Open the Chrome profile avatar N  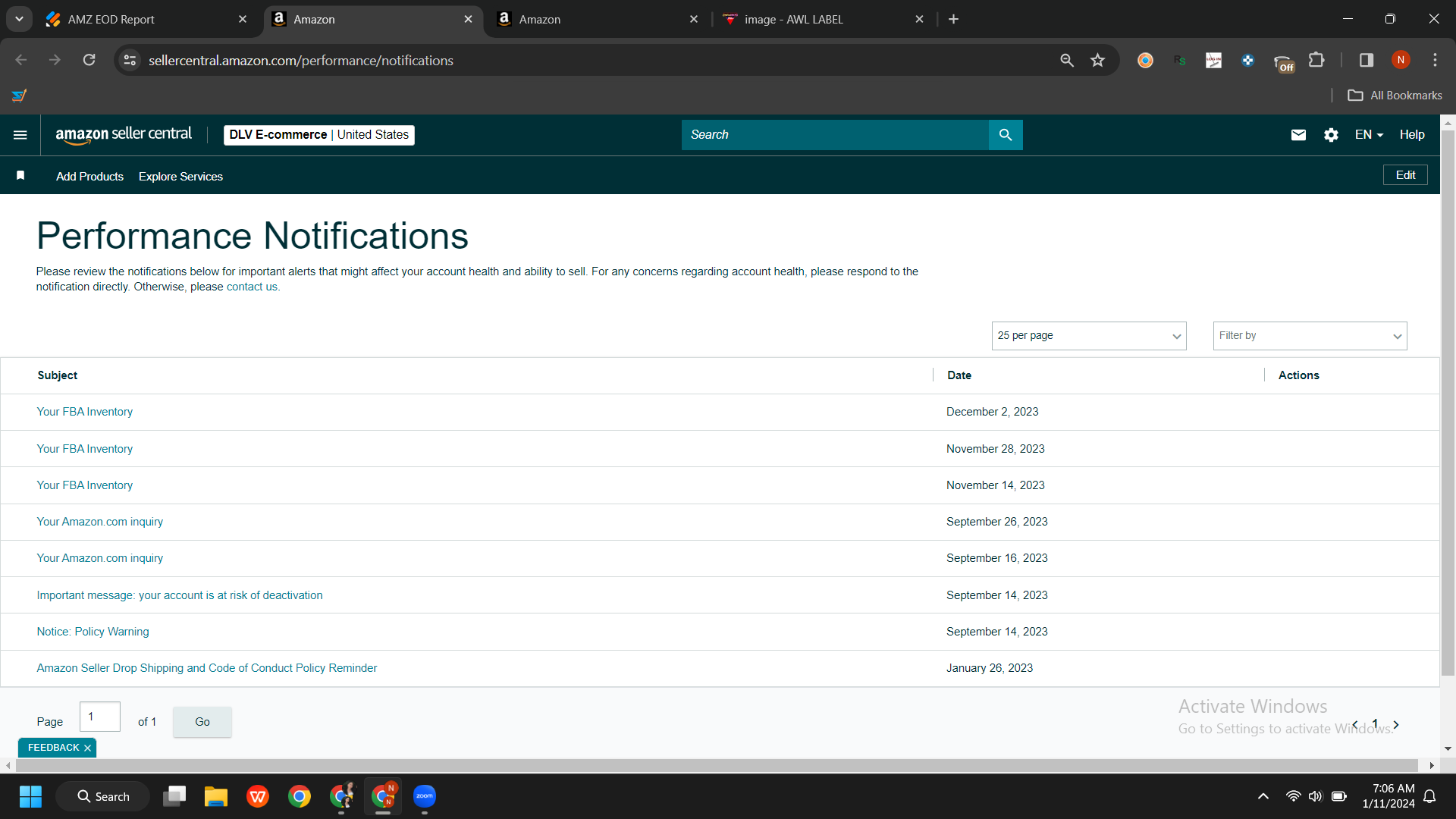pyautogui.click(x=1401, y=60)
